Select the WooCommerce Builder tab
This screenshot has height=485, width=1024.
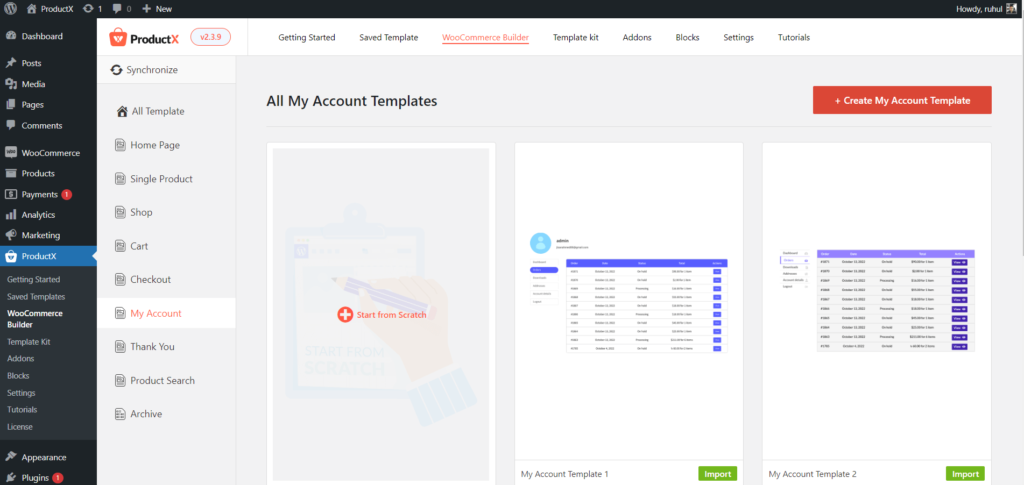pyautogui.click(x=485, y=37)
